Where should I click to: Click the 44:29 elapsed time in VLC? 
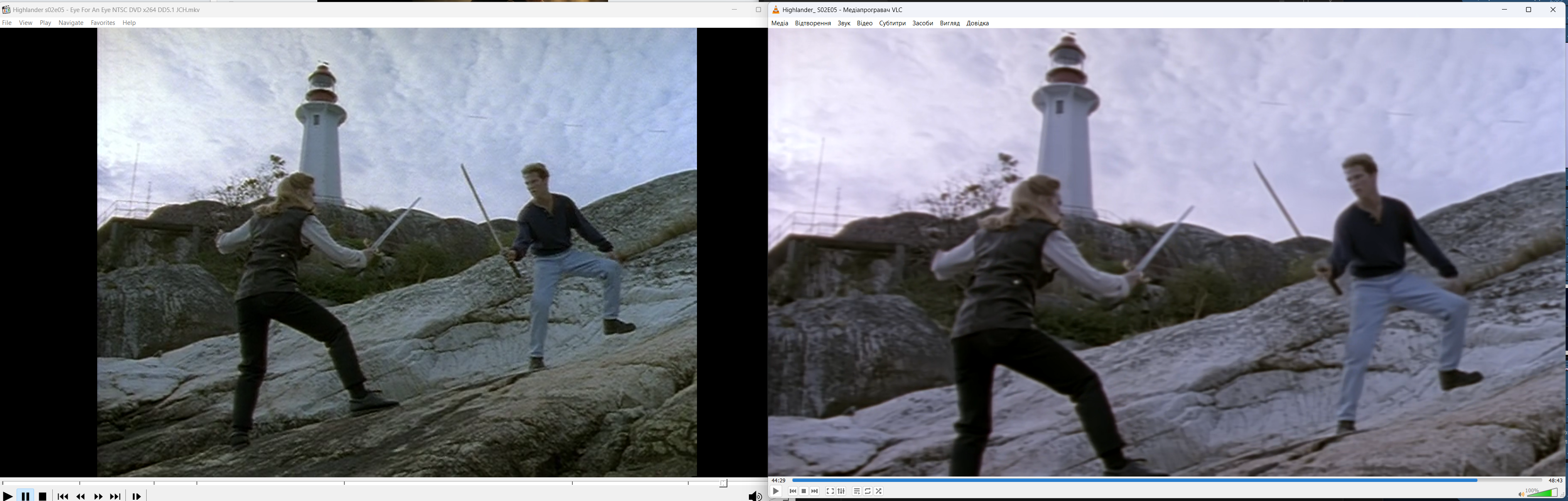click(x=778, y=480)
